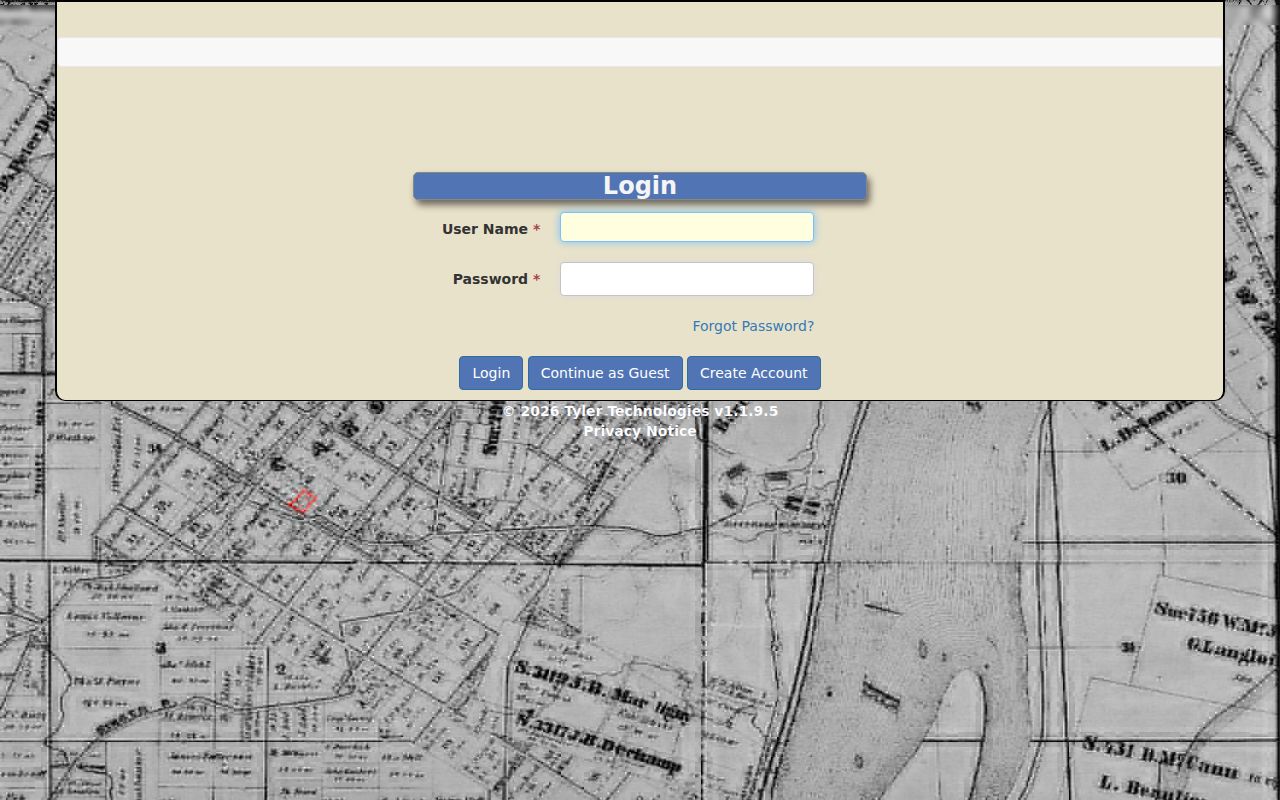Click the User Name input field

point(687,227)
